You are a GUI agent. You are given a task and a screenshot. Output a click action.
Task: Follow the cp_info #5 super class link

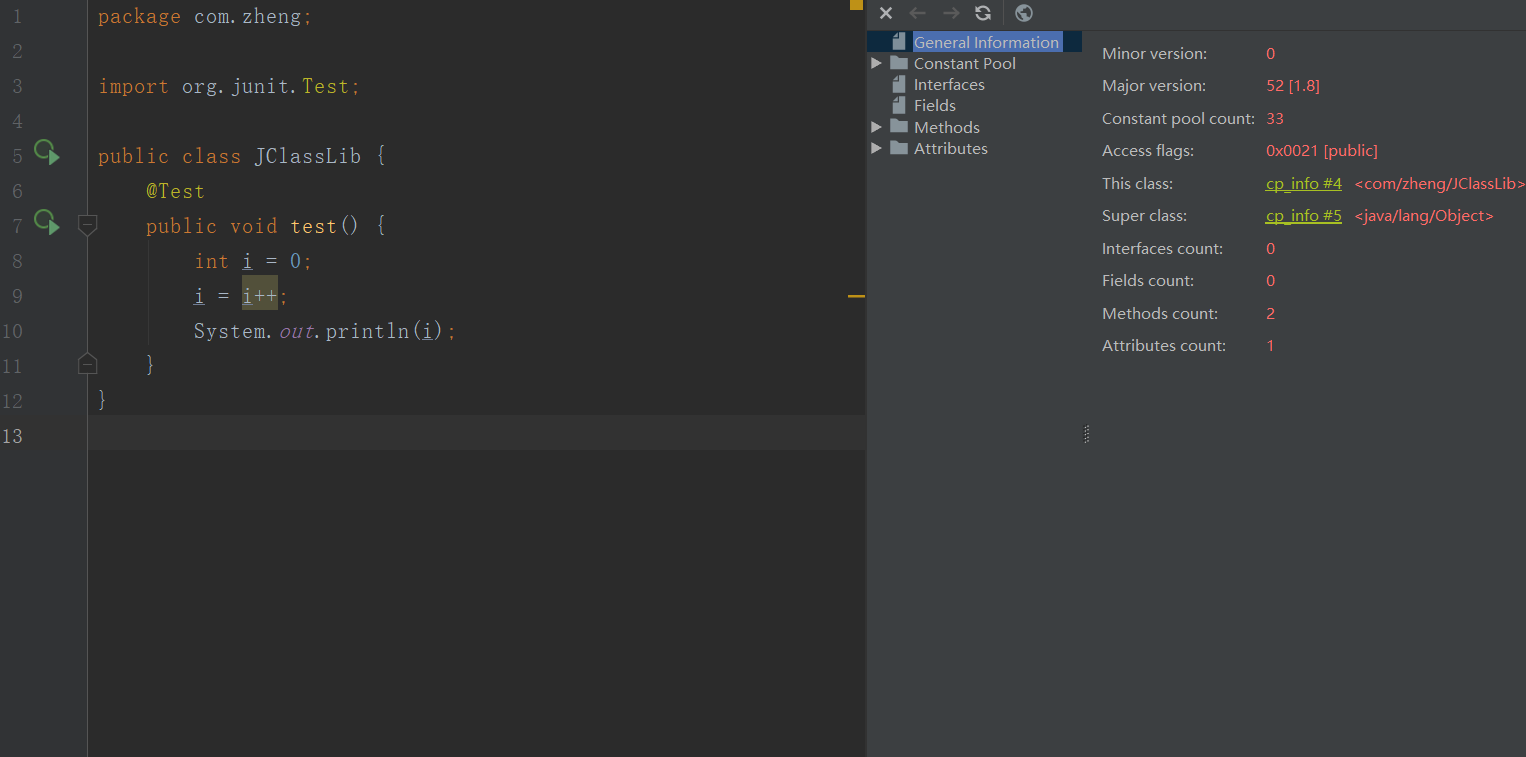coord(1303,216)
